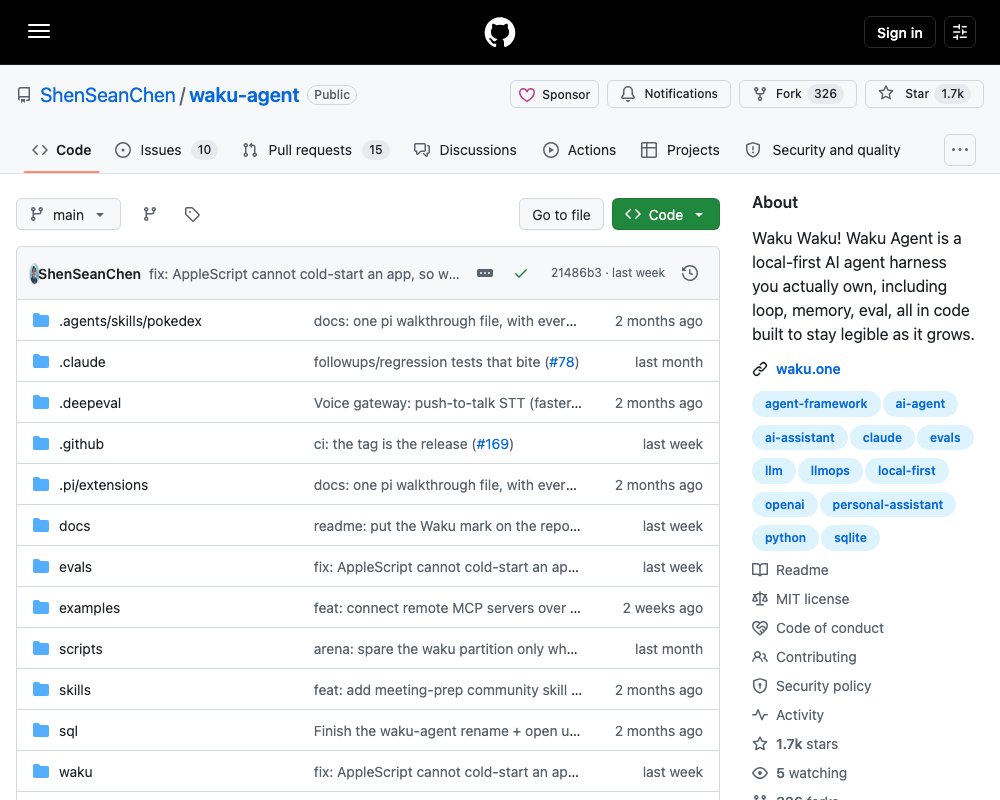Open the waku folder
The height and width of the screenshot is (800, 1000).
click(x=75, y=772)
